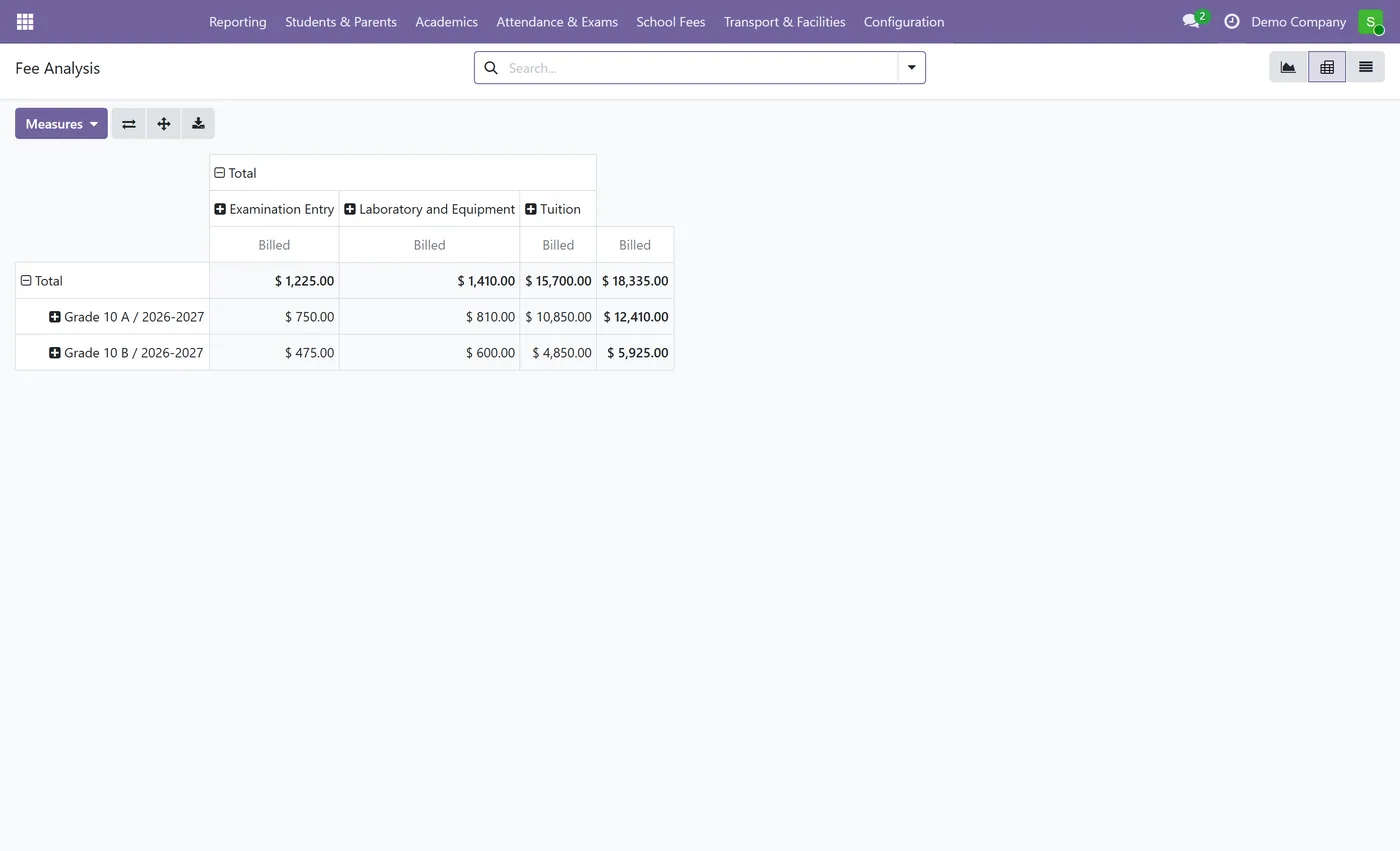Click the $ 10,850.00 tuition cell
Image resolution: width=1400 pixels, height=851 pixels.
coord(558,317)
